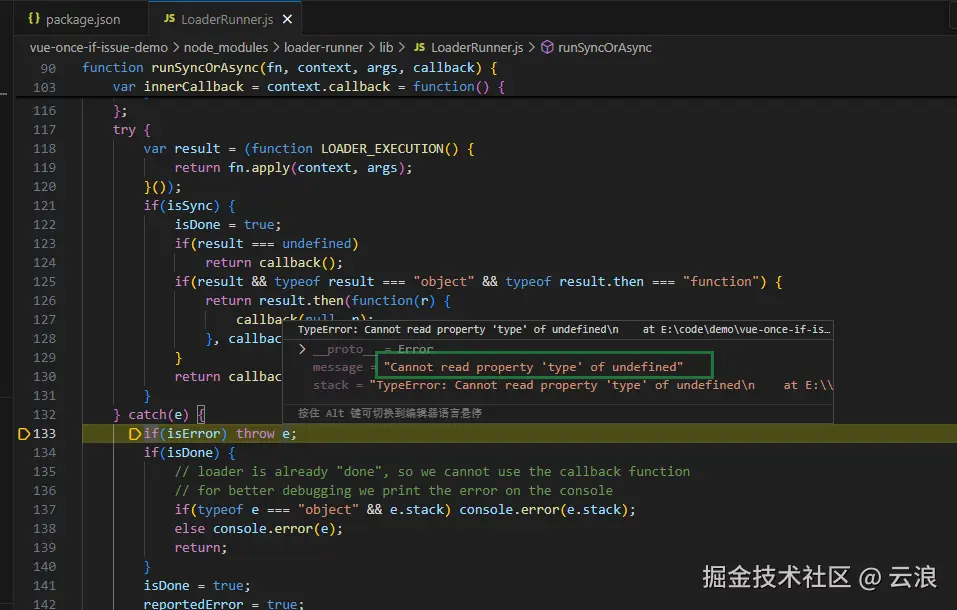Click 'return callback();' on line 124
The height and width of the screenshot is (610, 957).
(x=274, y=263)
